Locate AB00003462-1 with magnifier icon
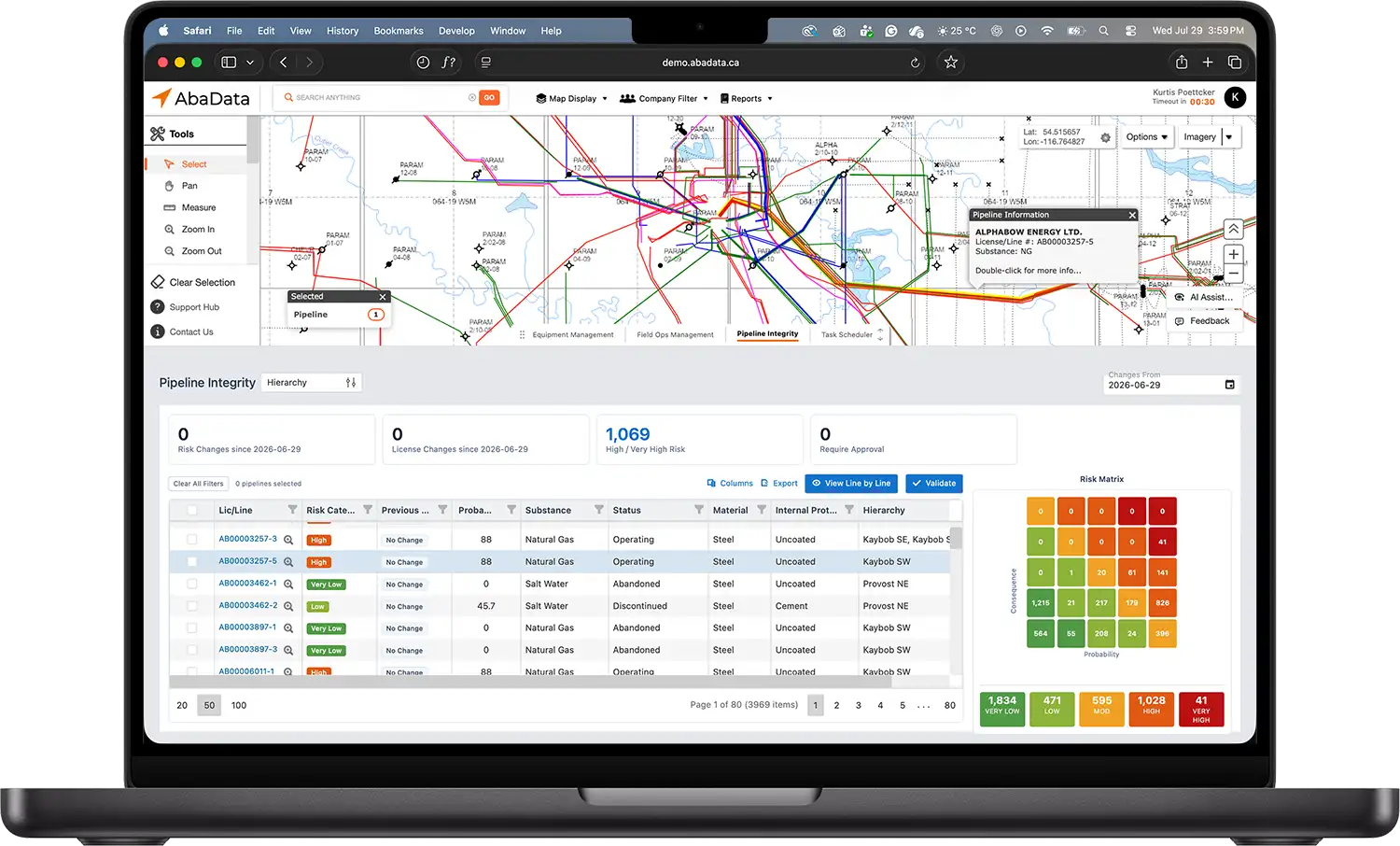 pos(288,584)
